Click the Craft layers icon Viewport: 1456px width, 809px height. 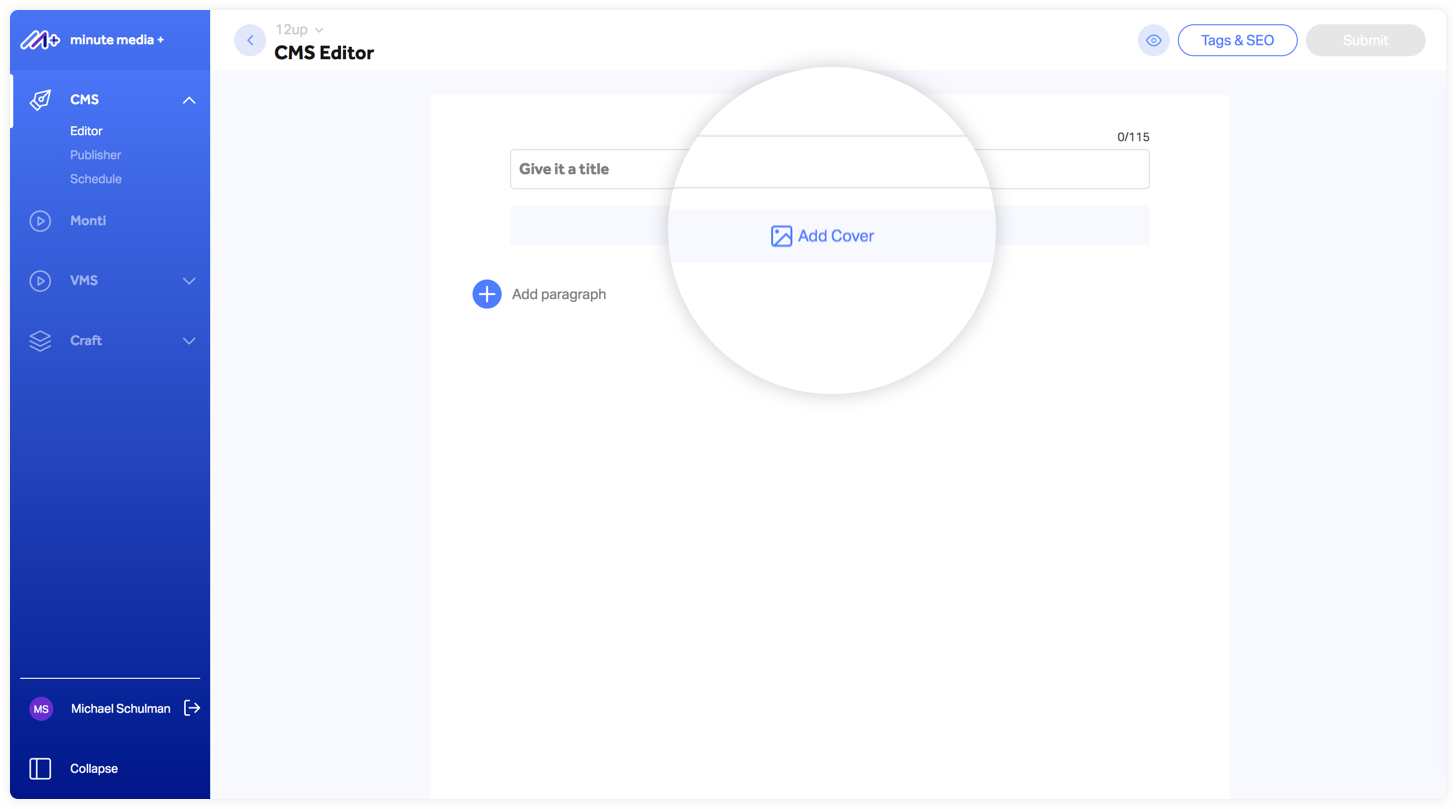[40, 341]
